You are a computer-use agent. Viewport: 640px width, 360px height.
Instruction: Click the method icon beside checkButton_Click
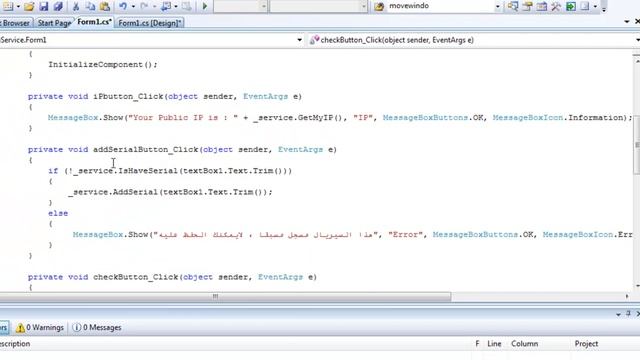314,40
